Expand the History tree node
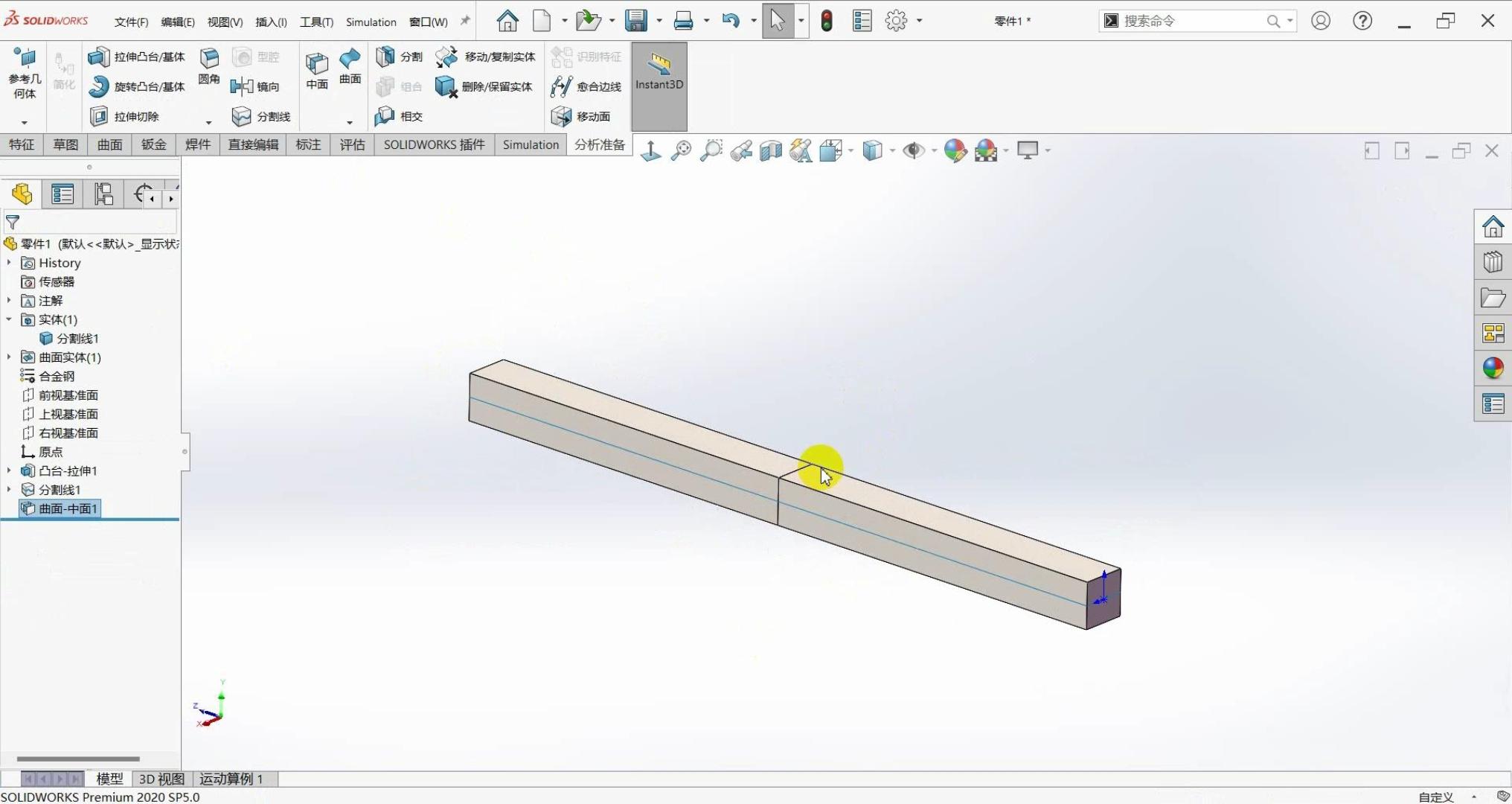The width and height of the screenshot is (1512, 804). [9, 263]
